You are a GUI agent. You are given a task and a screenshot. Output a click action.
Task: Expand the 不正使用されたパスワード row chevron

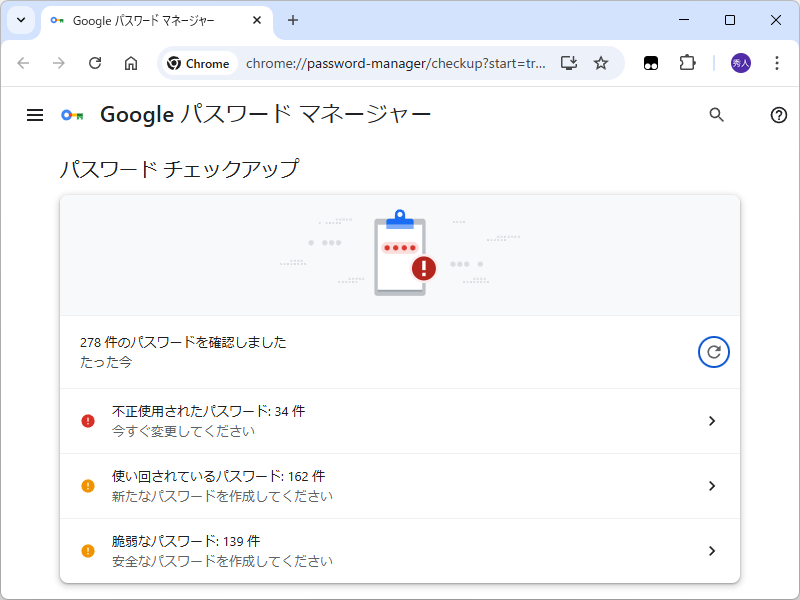coord(712,421)
